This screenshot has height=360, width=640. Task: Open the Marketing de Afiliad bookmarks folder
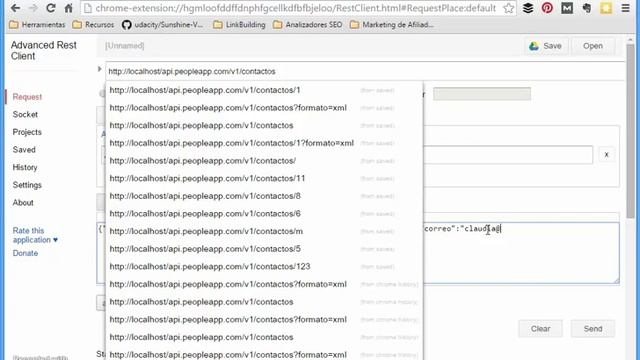pyautogui.click(x=391, y=25)
